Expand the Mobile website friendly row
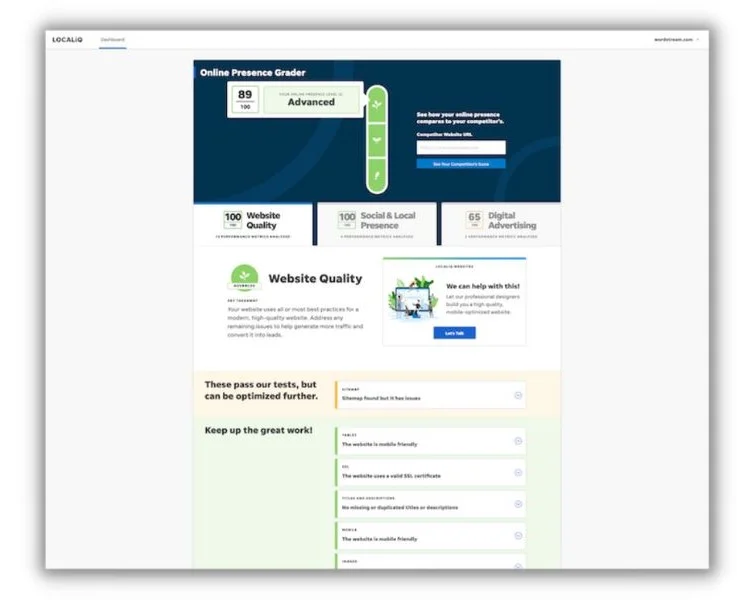750x600 pixels. (518, 536)
